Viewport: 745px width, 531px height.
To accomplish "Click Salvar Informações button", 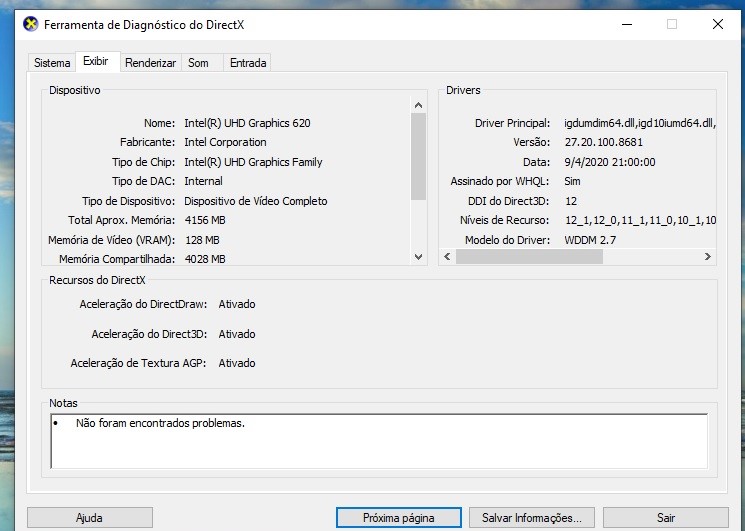I will [532, 517].
